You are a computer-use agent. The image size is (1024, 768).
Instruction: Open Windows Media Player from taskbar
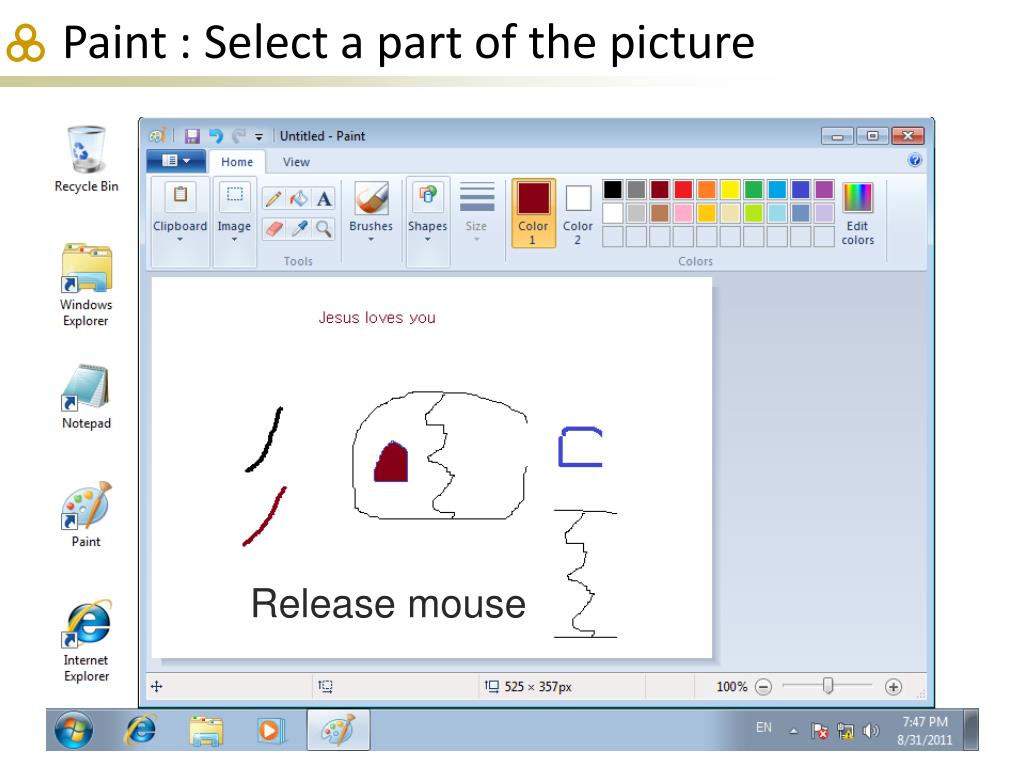[x=270, y=730]
